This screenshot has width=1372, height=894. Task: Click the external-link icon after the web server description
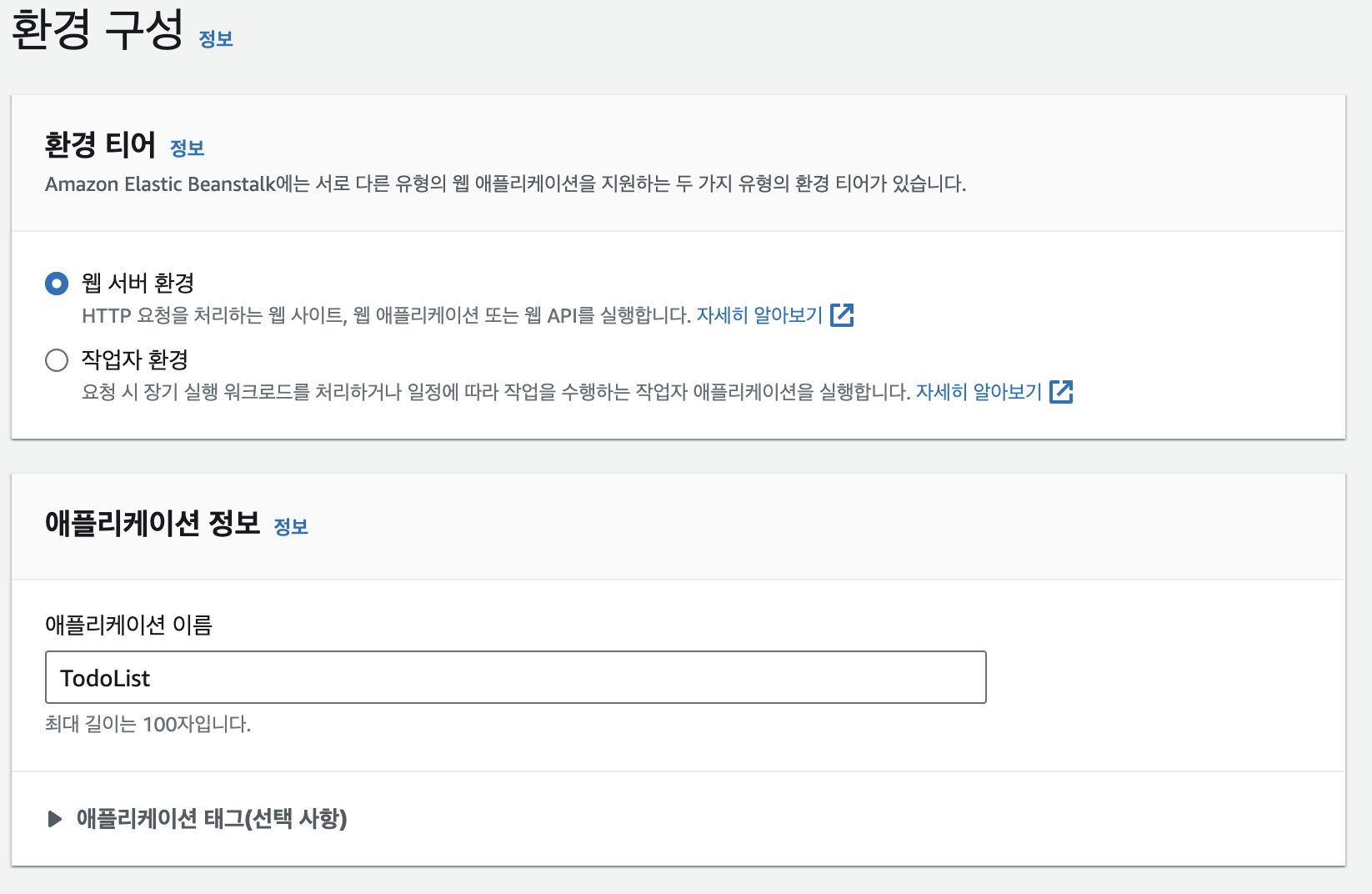coord(843,315)
